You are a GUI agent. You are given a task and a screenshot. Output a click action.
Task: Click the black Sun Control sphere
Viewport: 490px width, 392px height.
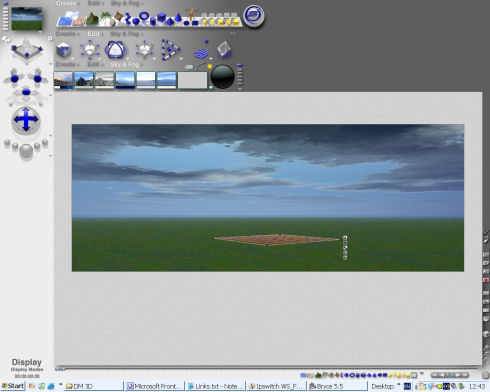point(222,77)
